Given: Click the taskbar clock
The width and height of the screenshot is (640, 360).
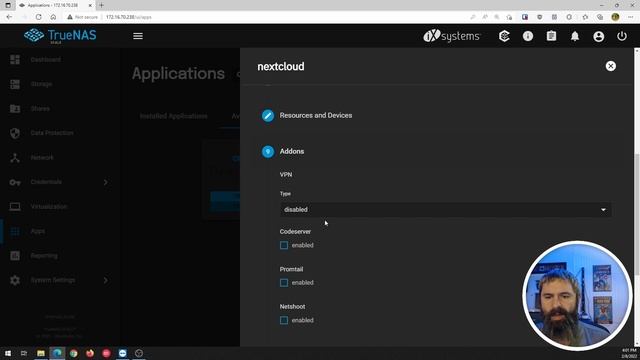Looking at the screenshot, I should 629,353.
